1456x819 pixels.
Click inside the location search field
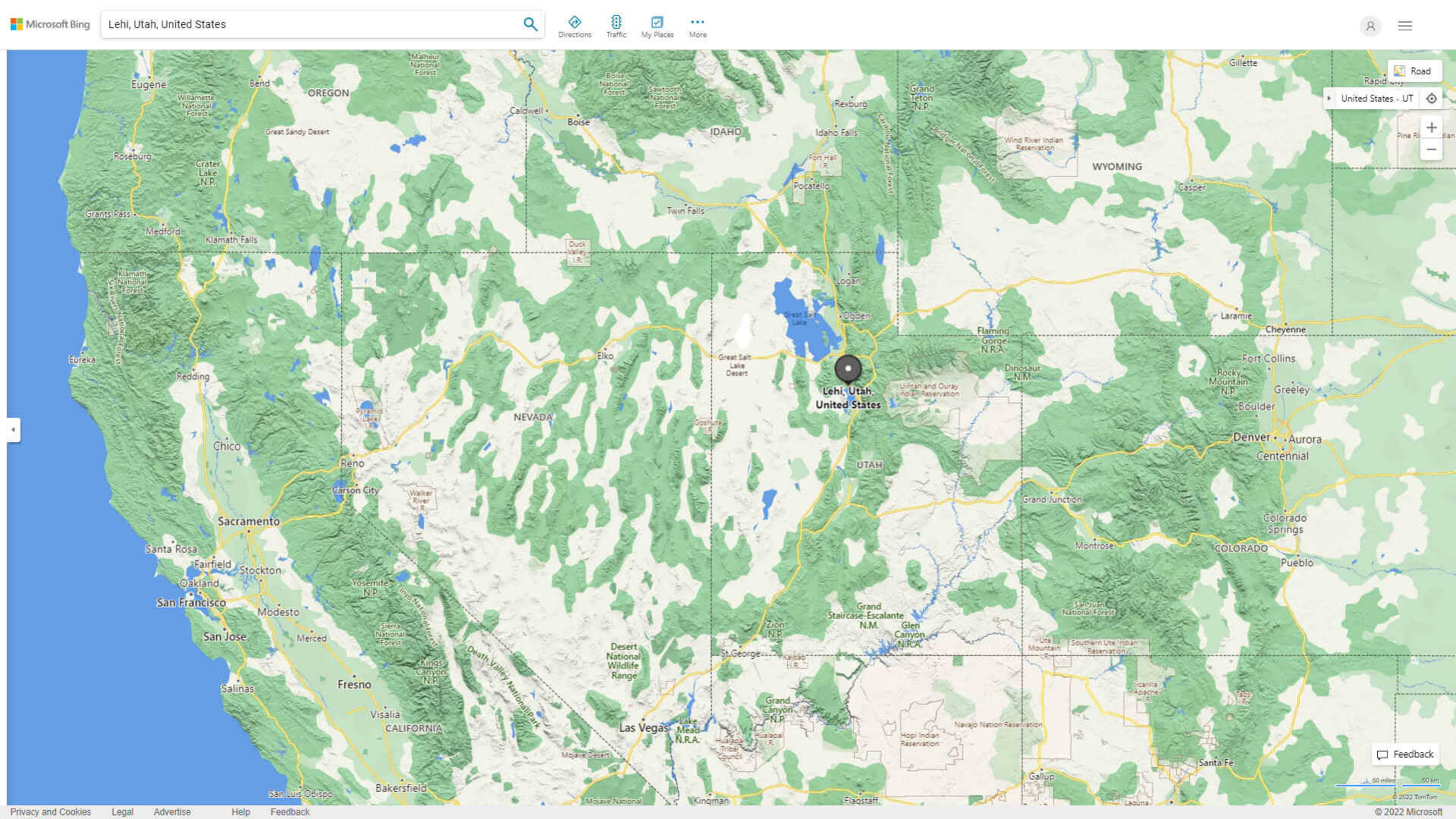tap(303, 24)
